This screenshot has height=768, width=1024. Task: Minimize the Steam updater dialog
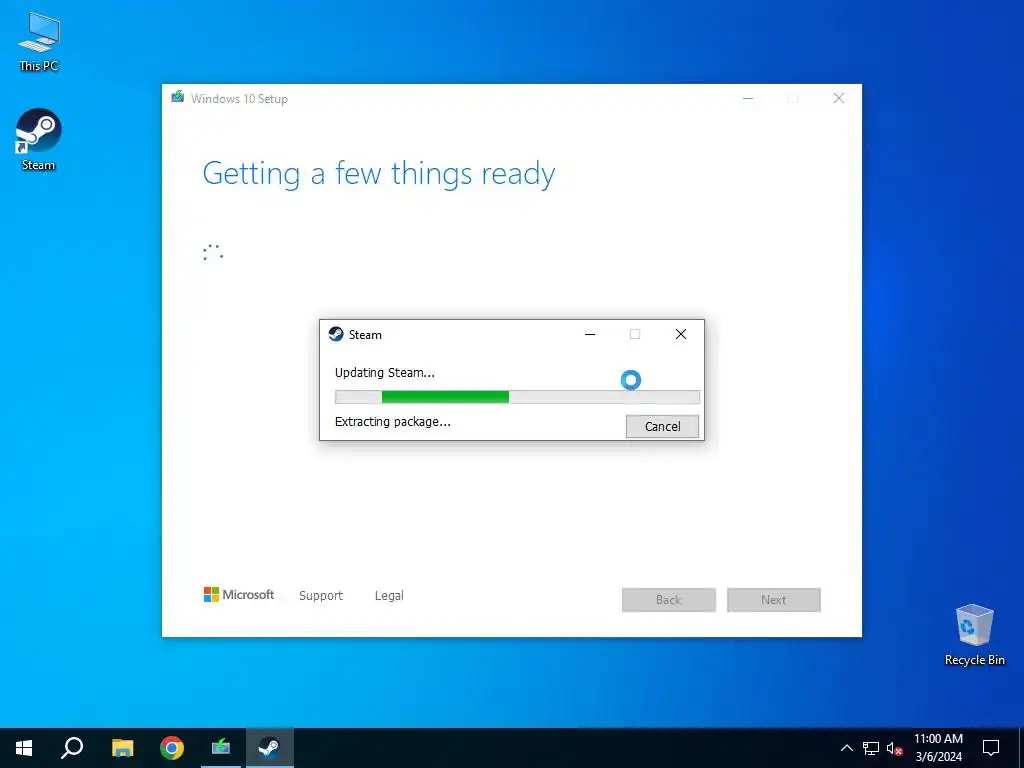pos(590,334)
